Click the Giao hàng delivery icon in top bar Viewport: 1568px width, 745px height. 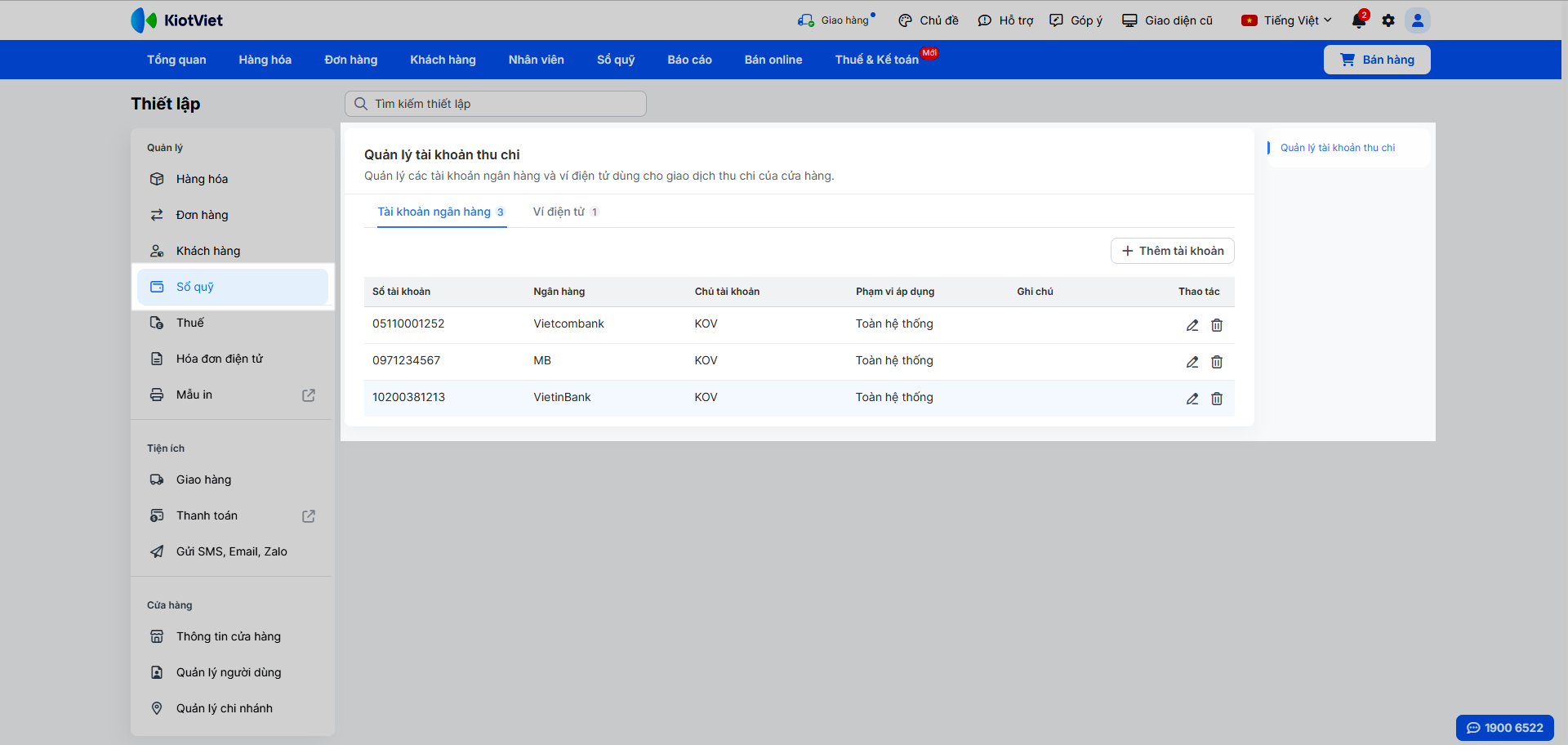click(x=806, y=20)
